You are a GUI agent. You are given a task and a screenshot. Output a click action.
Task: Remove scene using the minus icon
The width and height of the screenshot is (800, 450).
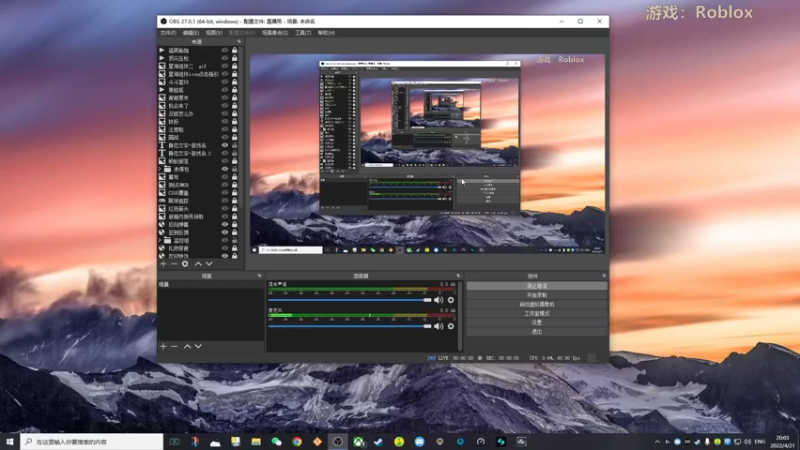[174, 346]
